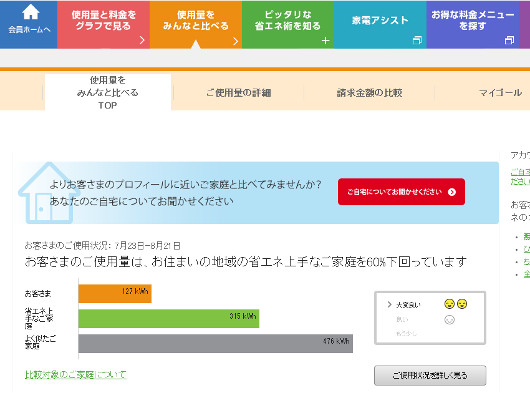Switch to 請求金額の比較 tab
Viewport: 530px width, 393px height.
coord(369,93)
